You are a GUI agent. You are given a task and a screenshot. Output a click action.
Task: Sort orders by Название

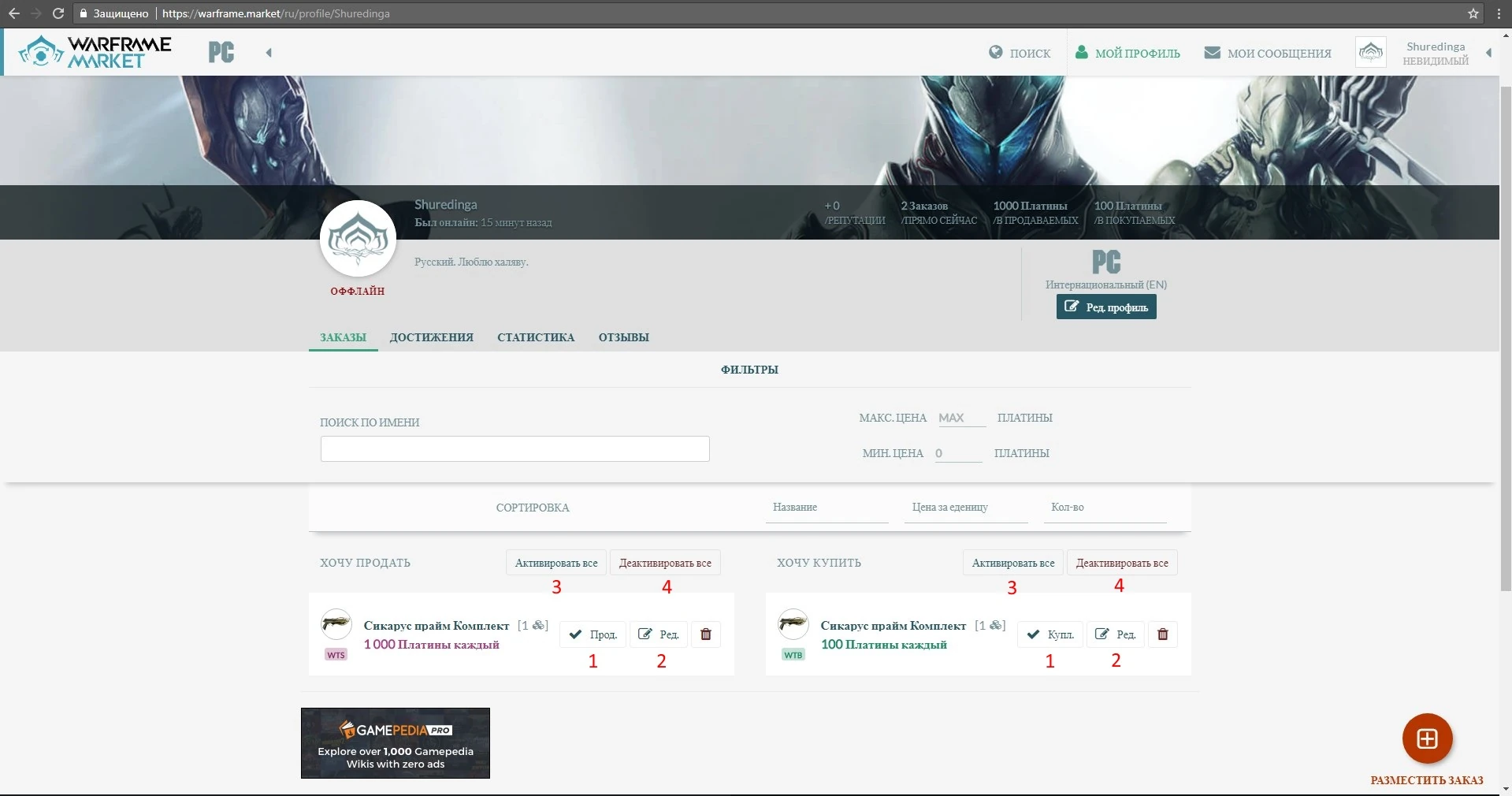tap(827, 508)
